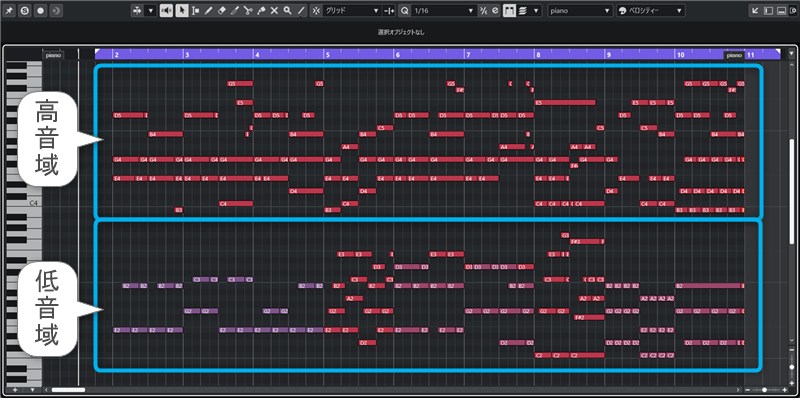800x398 pixels.
Task: Click the Q quantize icon
Action: [x=405, y=11]
